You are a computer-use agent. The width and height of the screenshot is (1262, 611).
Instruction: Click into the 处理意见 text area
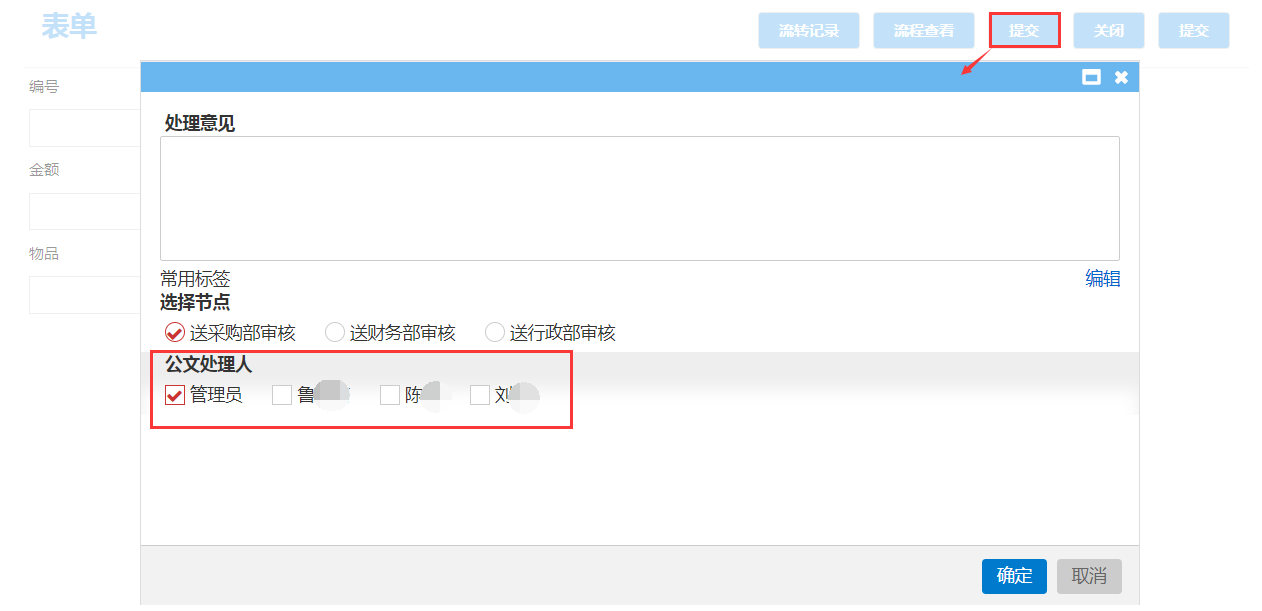639,198
